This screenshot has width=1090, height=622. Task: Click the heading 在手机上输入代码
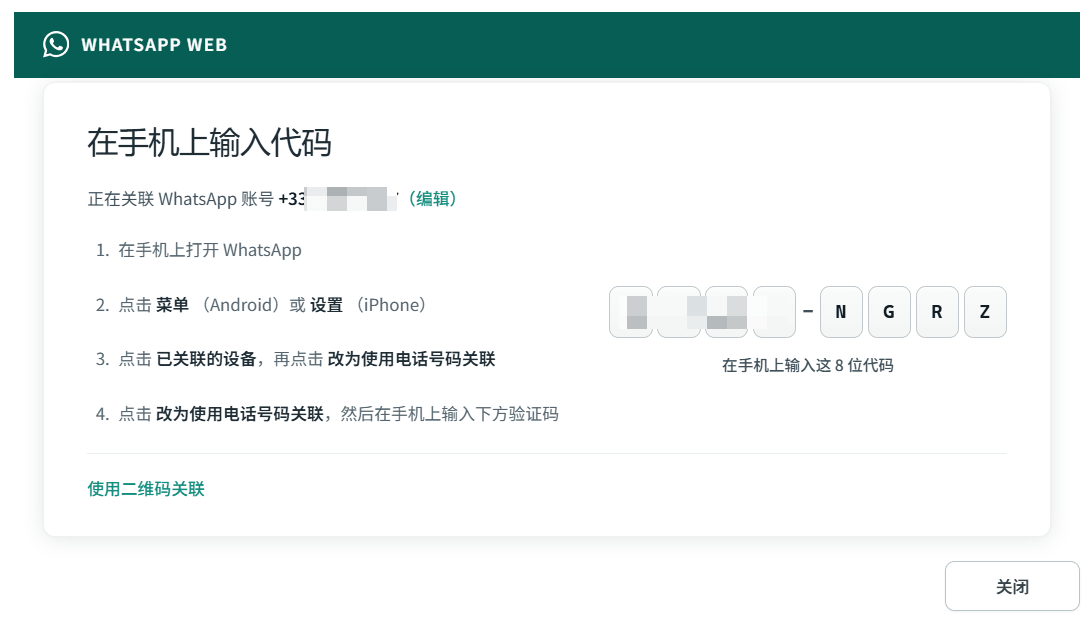coord(209,142)
